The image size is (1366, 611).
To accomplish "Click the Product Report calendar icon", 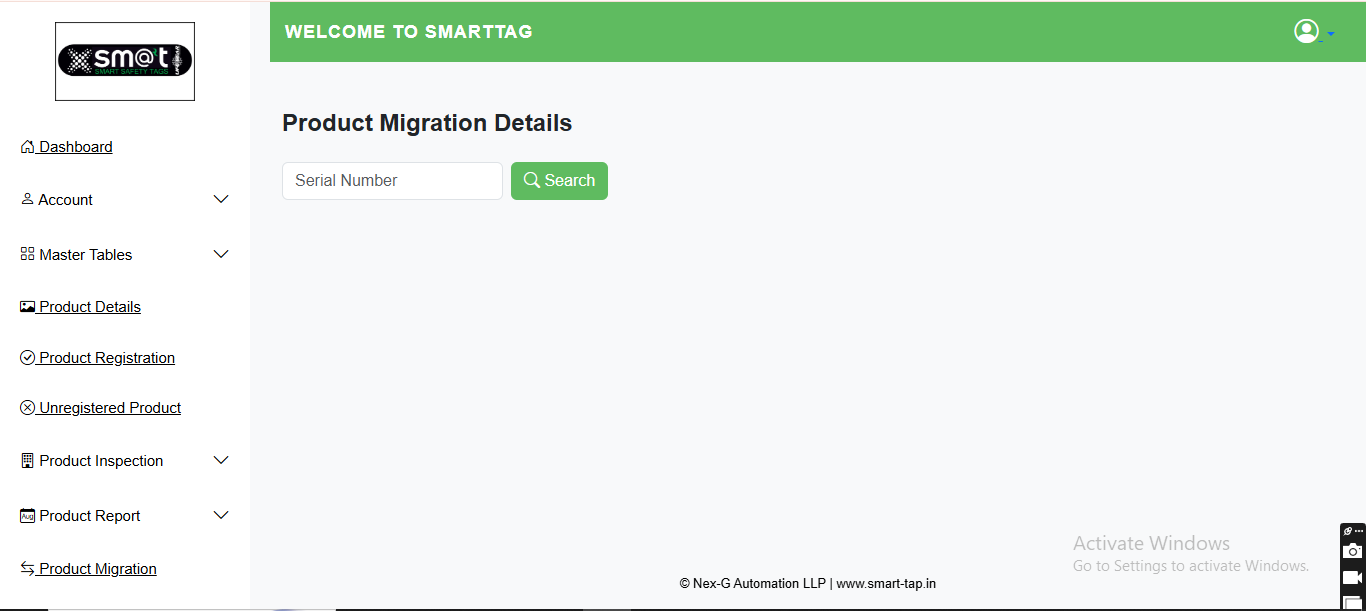I will click(x=27, y=516).
